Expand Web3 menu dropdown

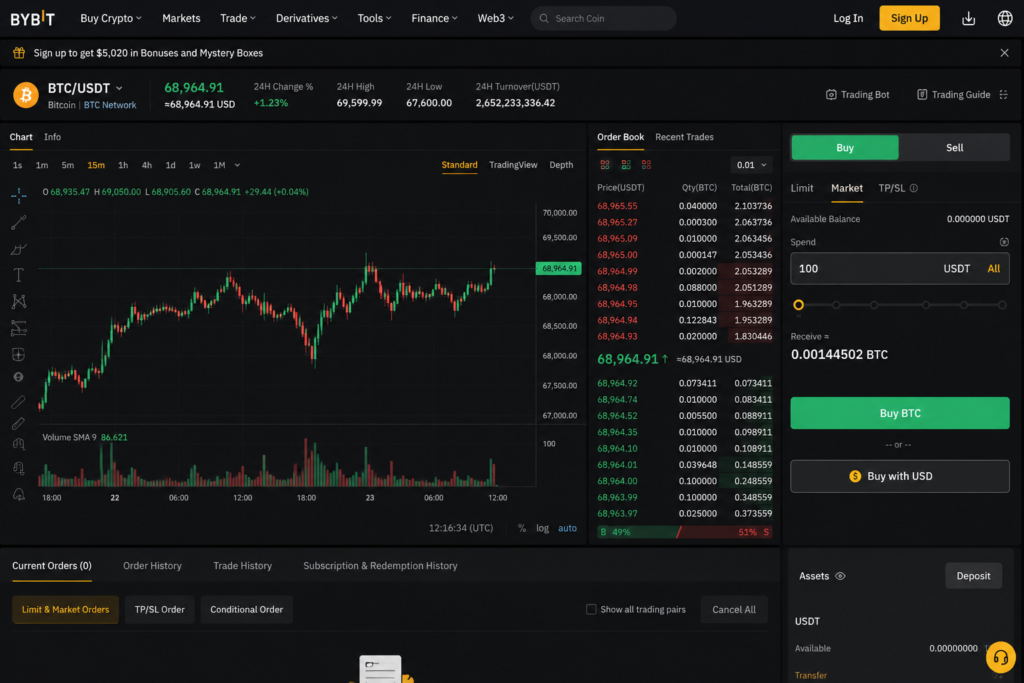(495, 18)
